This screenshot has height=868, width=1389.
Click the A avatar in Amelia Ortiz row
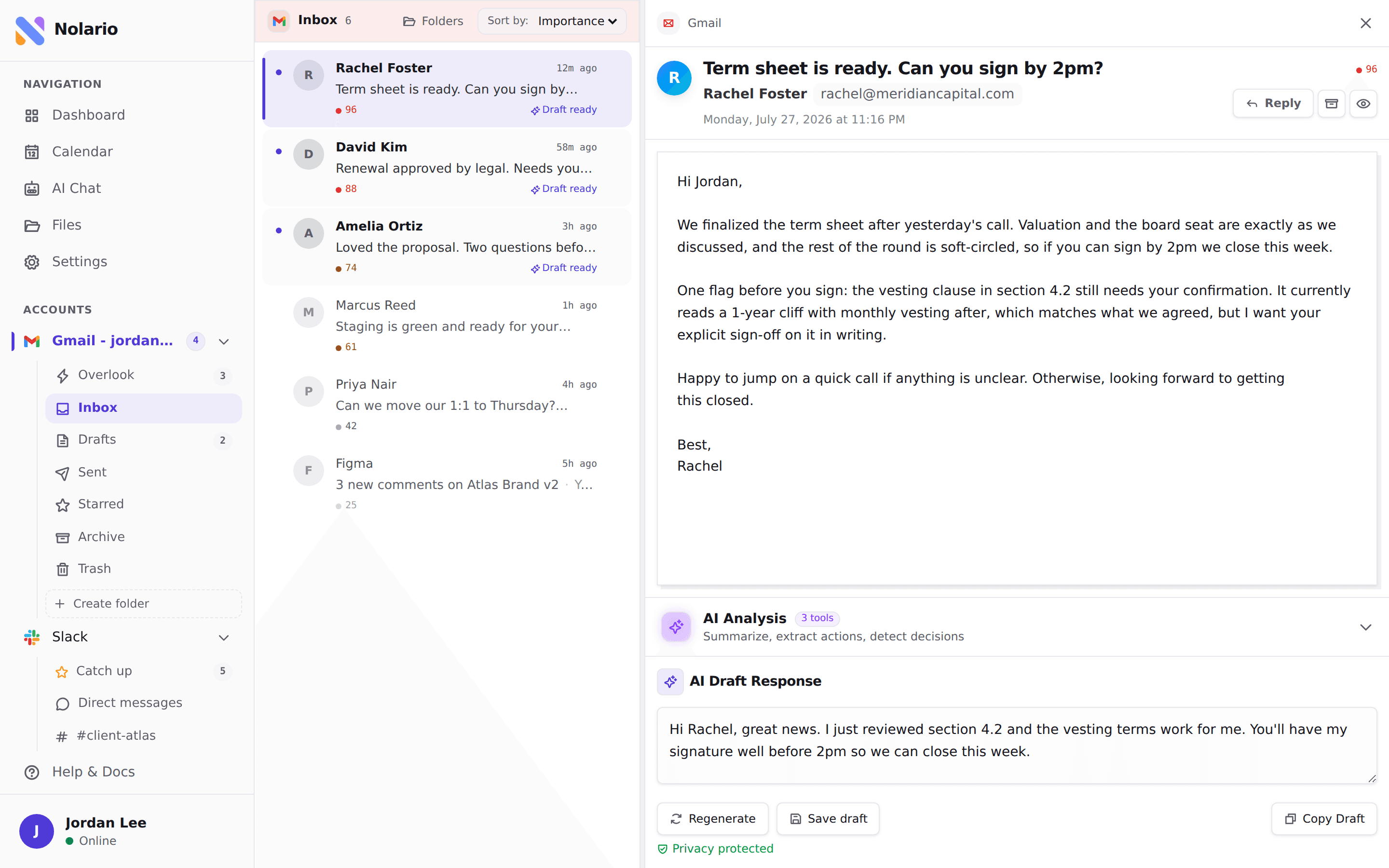[309, 233]
